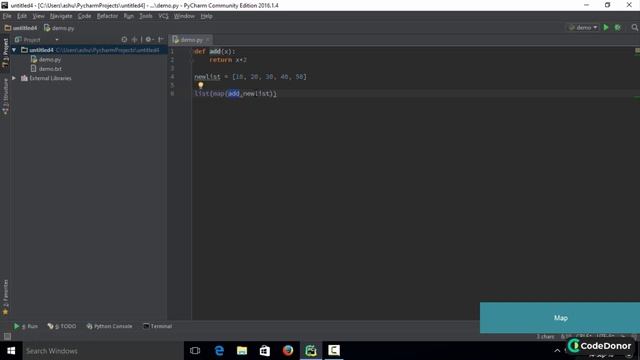This screenshot has height=360, width=640.
Task: Close the demo.py editor tab
Action: pos(208,40)
